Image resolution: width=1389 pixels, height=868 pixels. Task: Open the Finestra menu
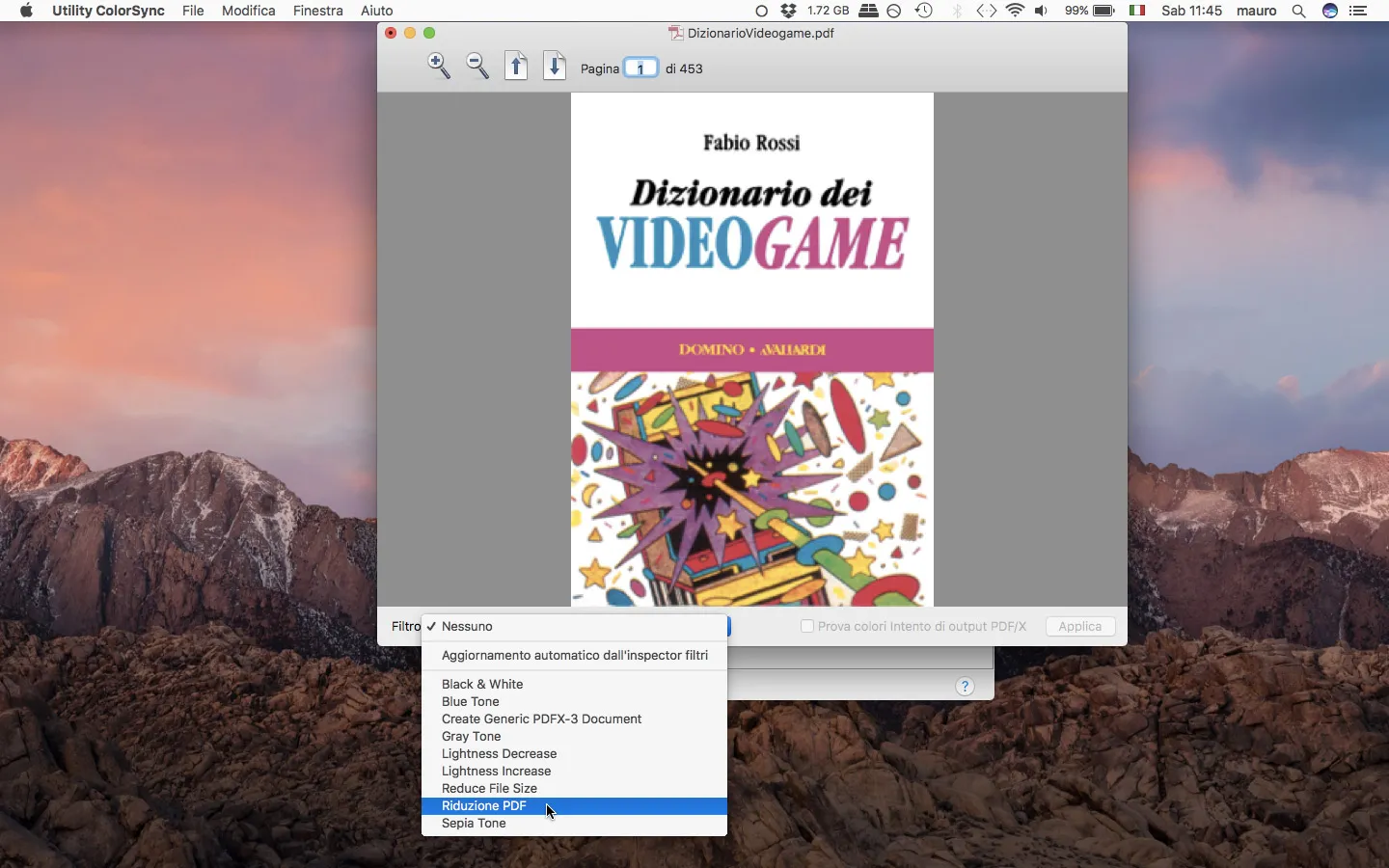[318, 11]
